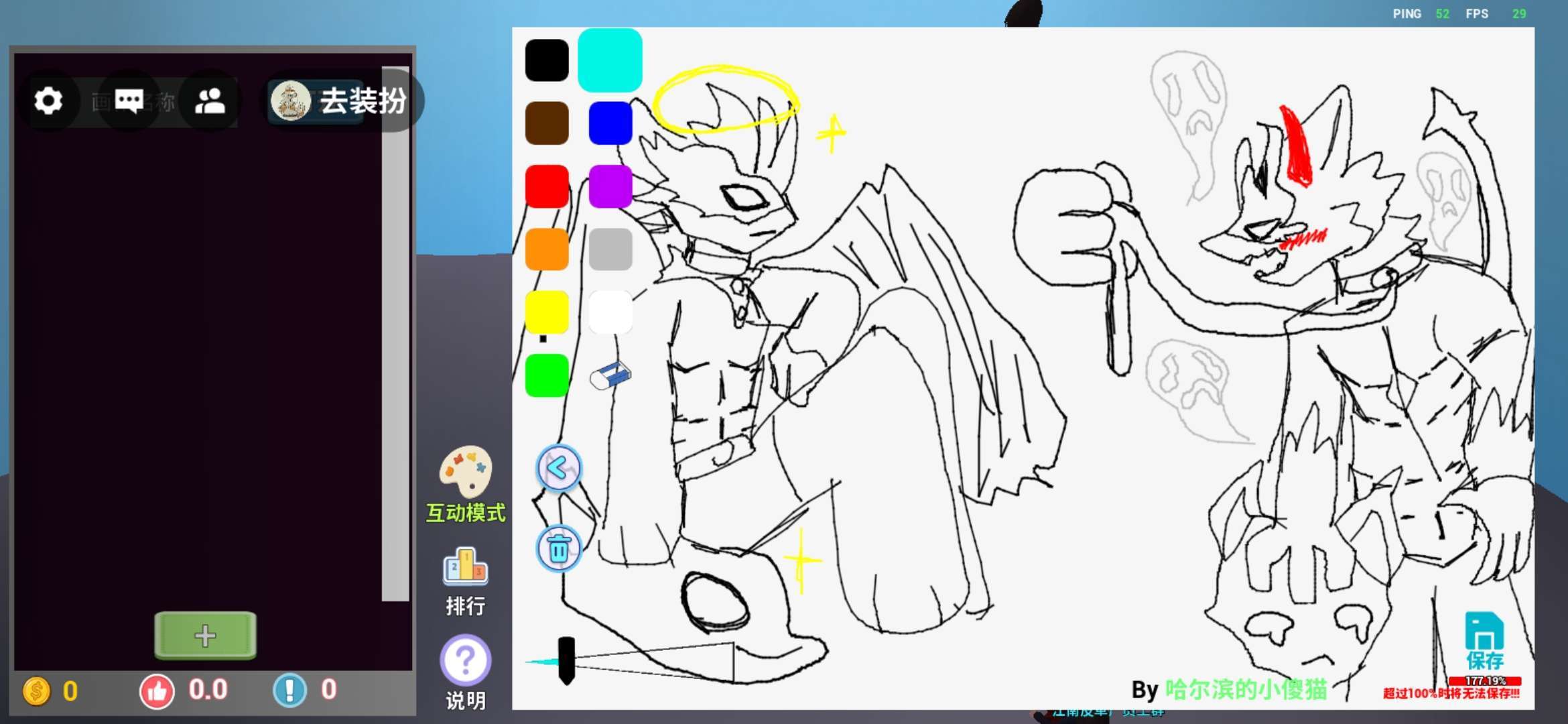This screenshot has width=1568, height=724.
Task: Toggle the 互动模式 palette mode
Action: pos(465,473)
